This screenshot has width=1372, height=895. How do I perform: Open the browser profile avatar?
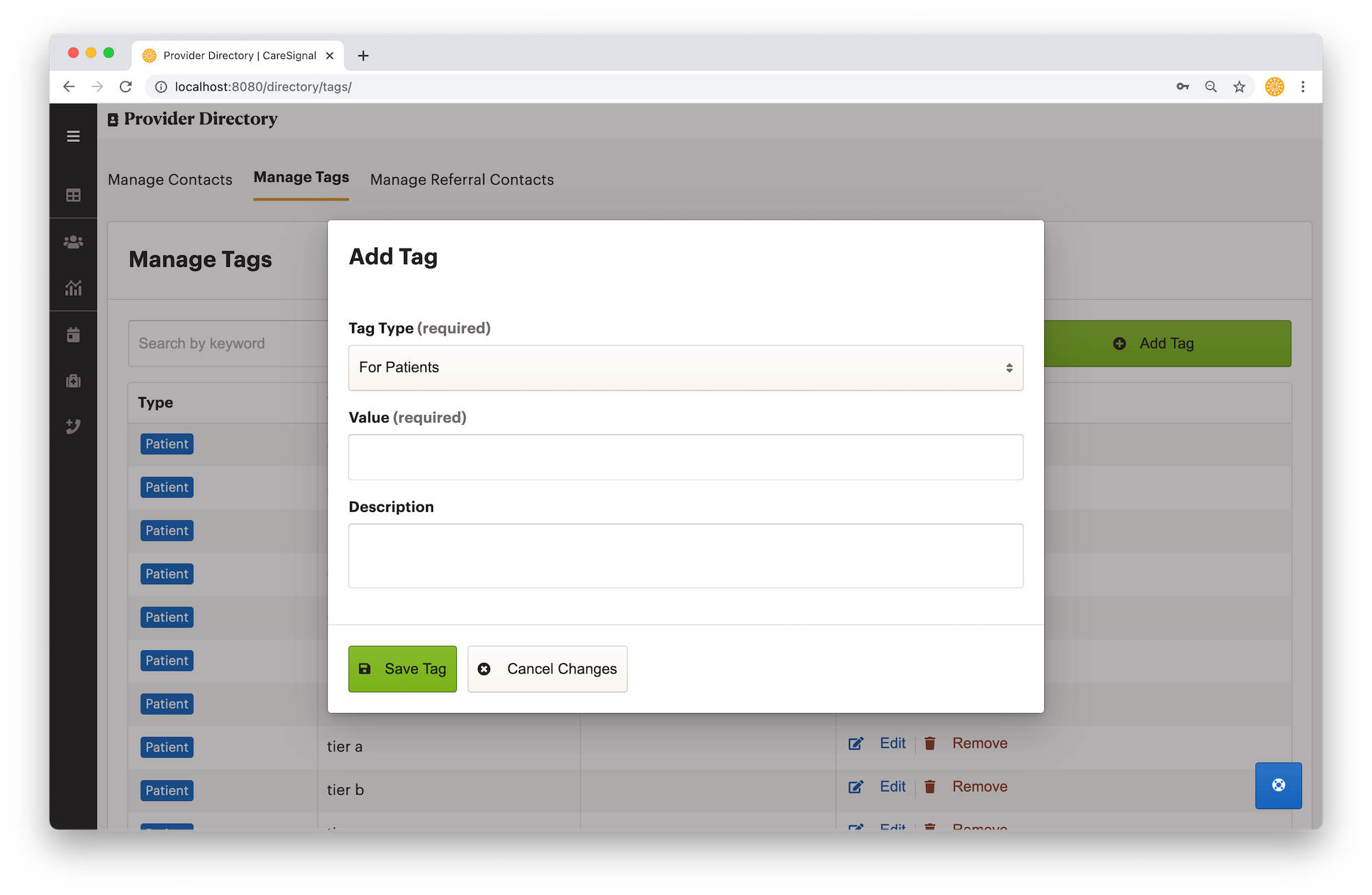[1275, 86]
